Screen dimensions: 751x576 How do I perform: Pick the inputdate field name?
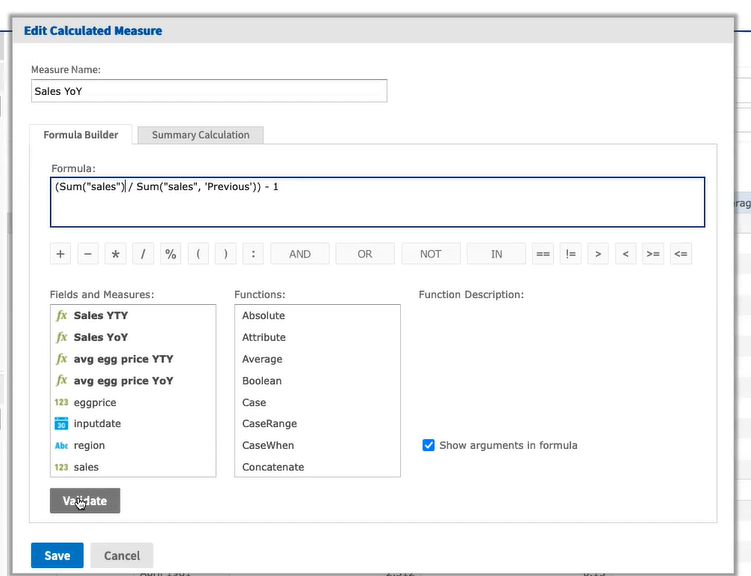click(97, 424)
